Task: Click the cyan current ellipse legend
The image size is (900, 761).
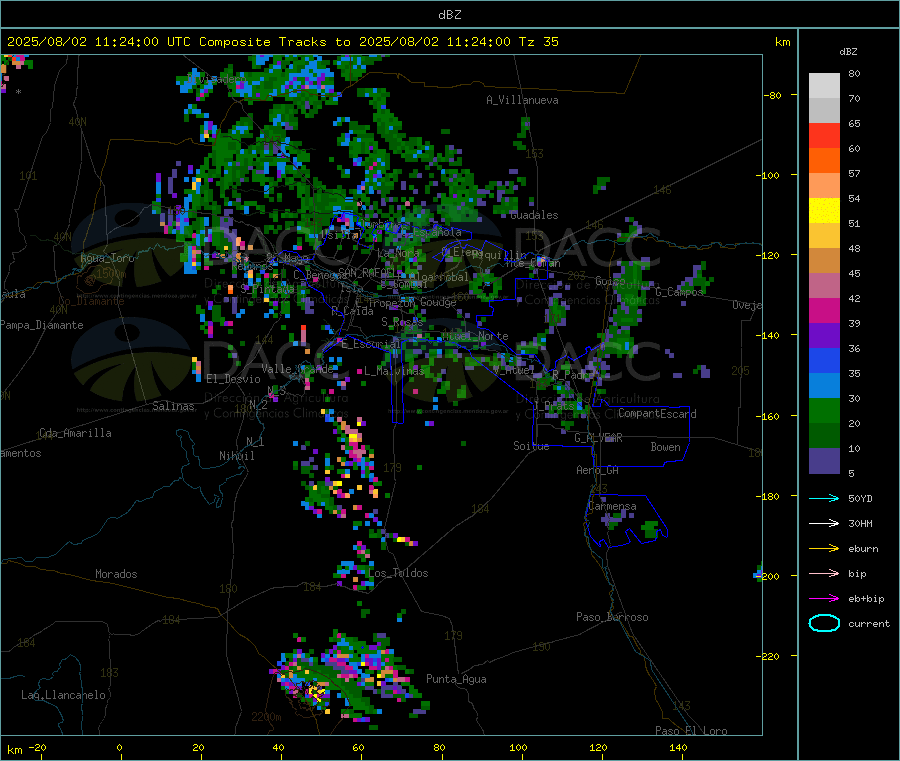Action: click(824, 623)
